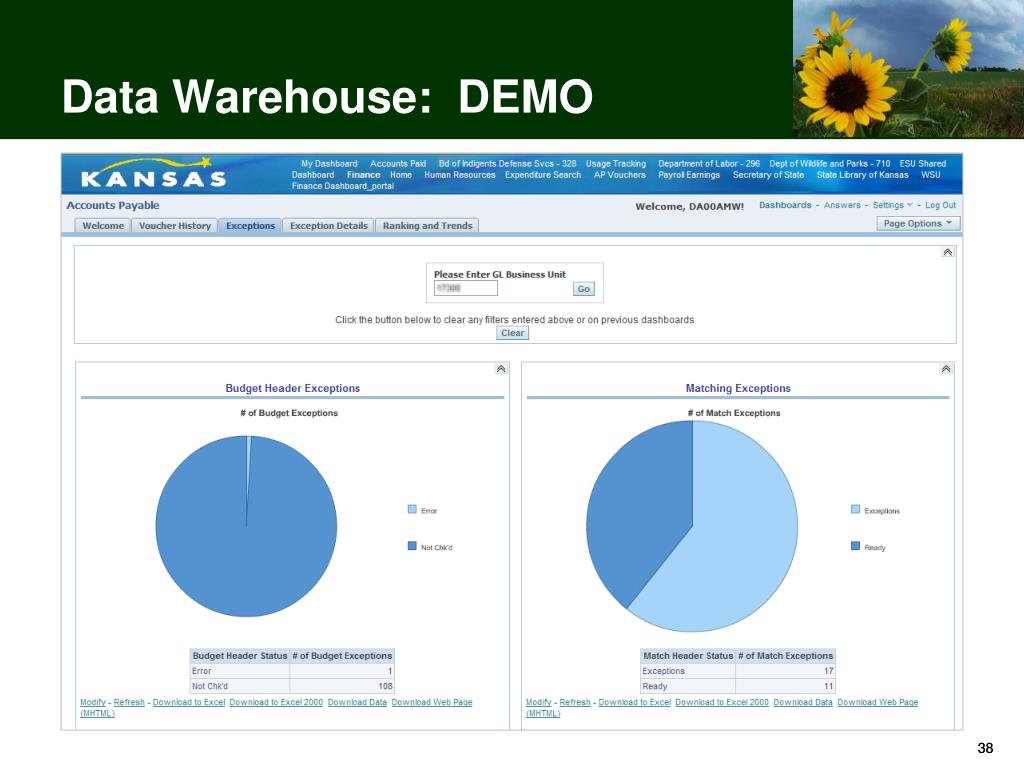1024x768 pixels.
Task: Collapse the GL Business Unit prompt section
Action: point(948,252)
